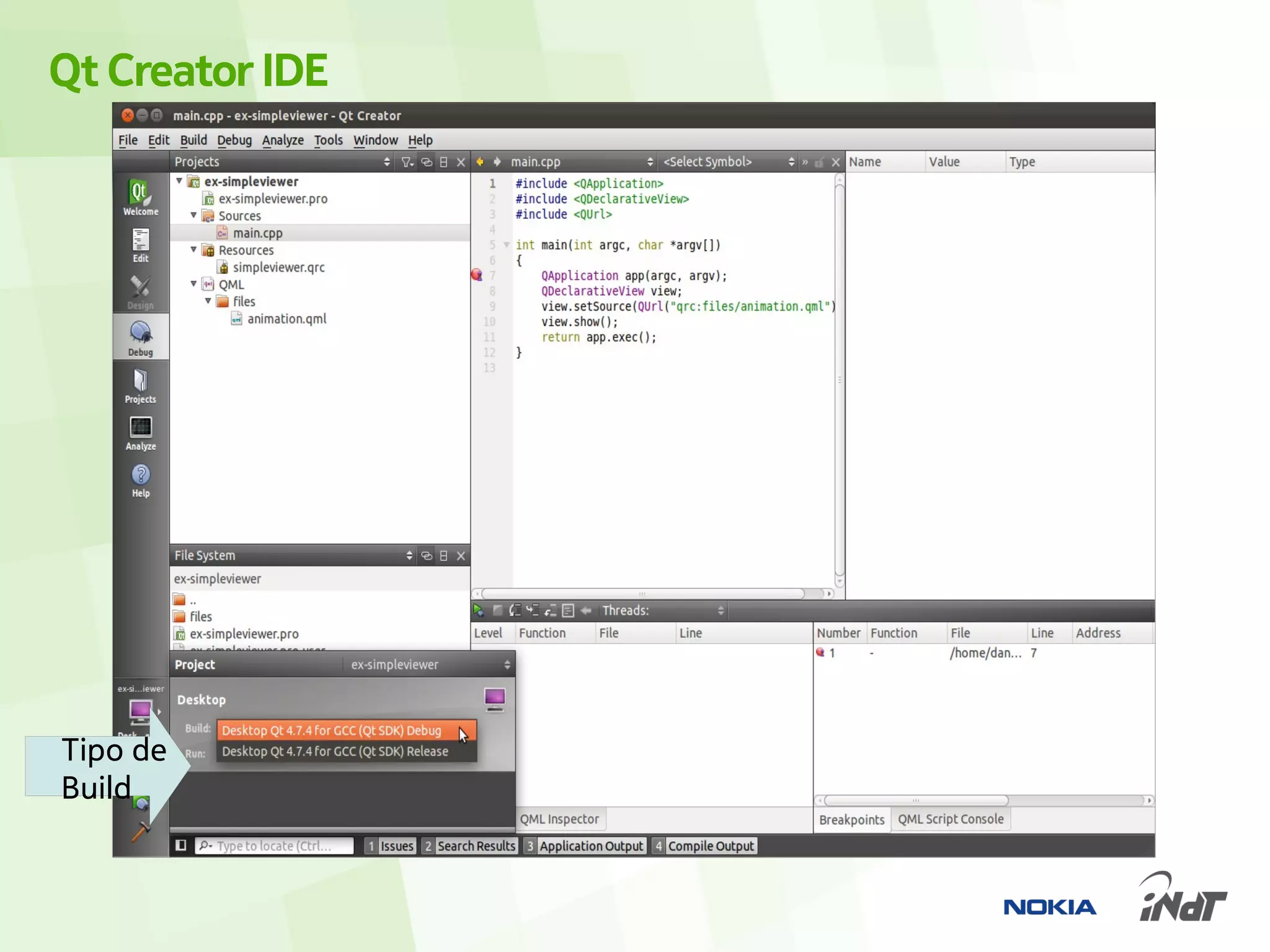
Task: Select the Release build configuration for Qt 4.7.4
Action: [347, 751]
